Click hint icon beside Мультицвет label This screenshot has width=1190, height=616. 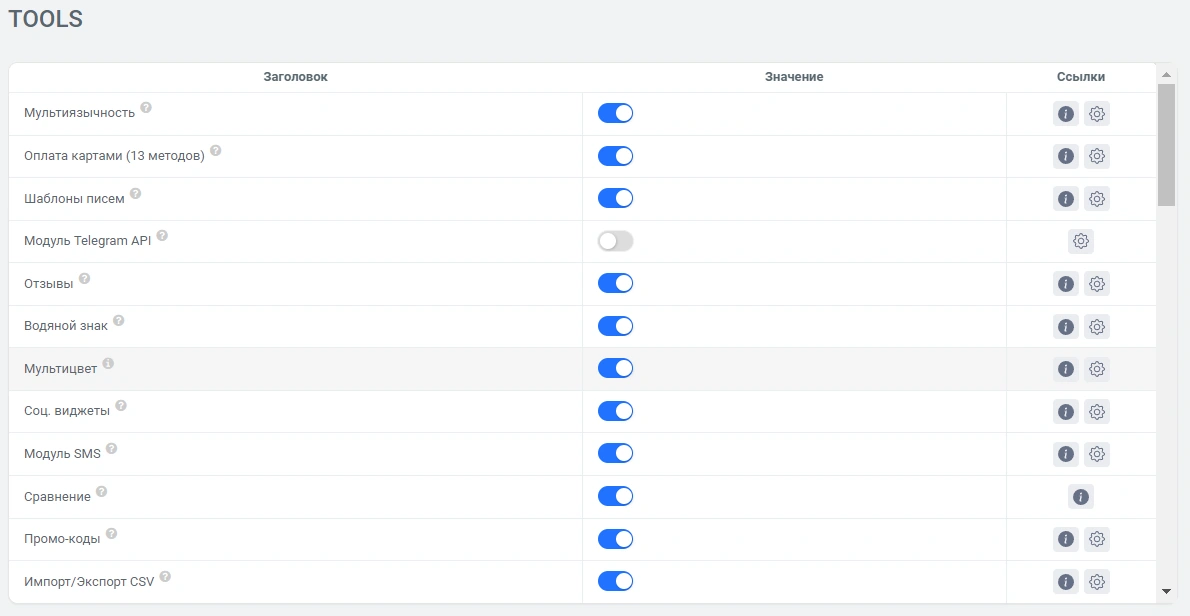[108, 364]
